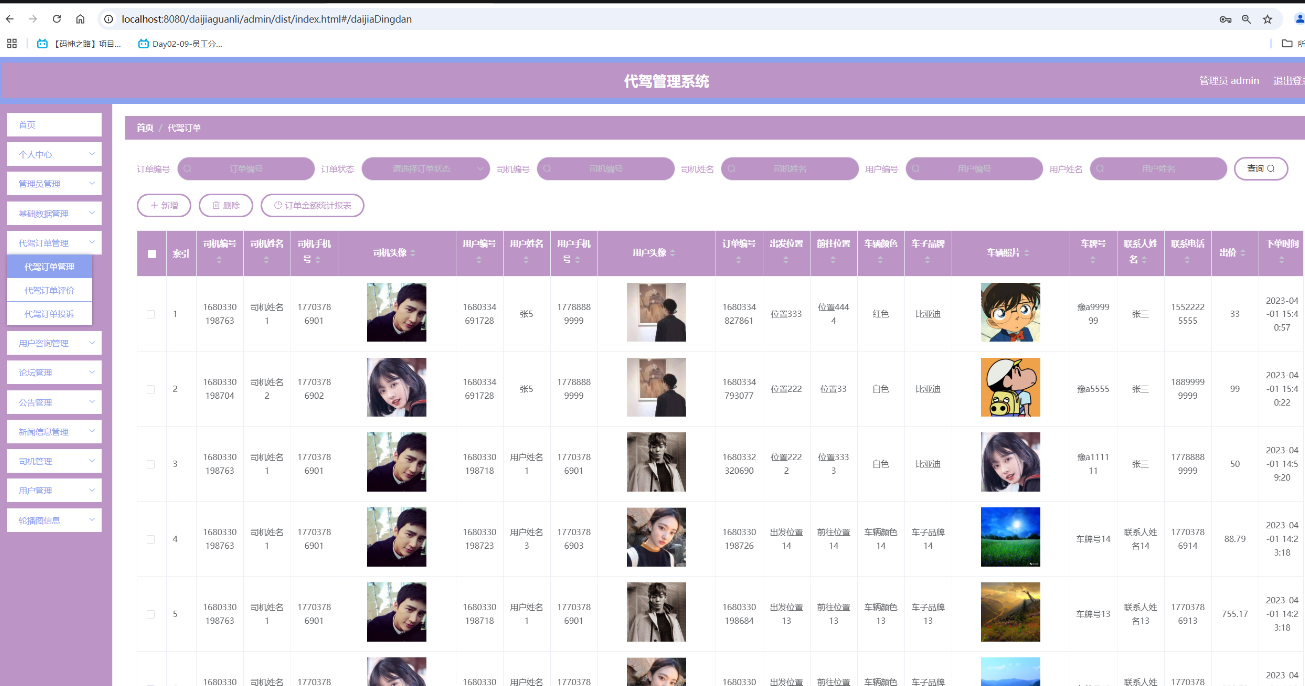Screen dimensions: 1305x686
Task: Sort by 用户姓名 column sort arrows
Action: click(x=527, y=260)
